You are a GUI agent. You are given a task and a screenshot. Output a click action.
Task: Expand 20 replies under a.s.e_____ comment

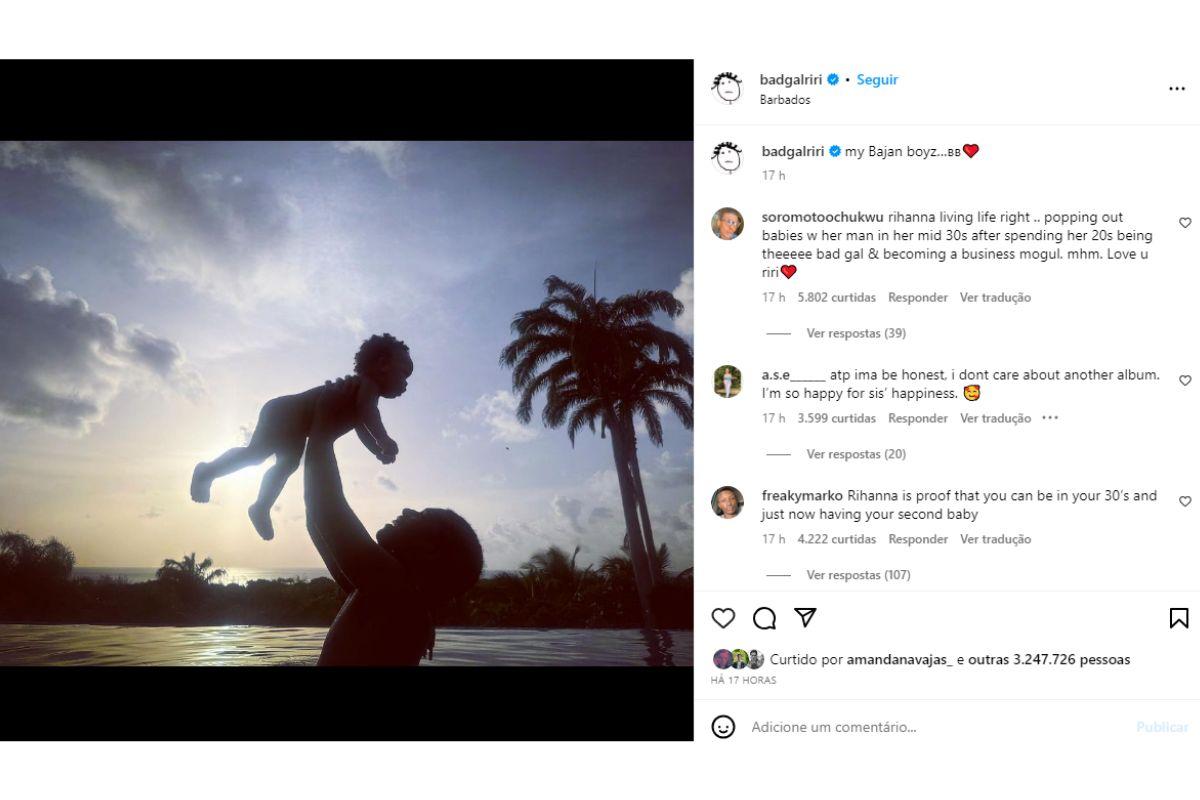pyautogui.click(x=856, y=454)
